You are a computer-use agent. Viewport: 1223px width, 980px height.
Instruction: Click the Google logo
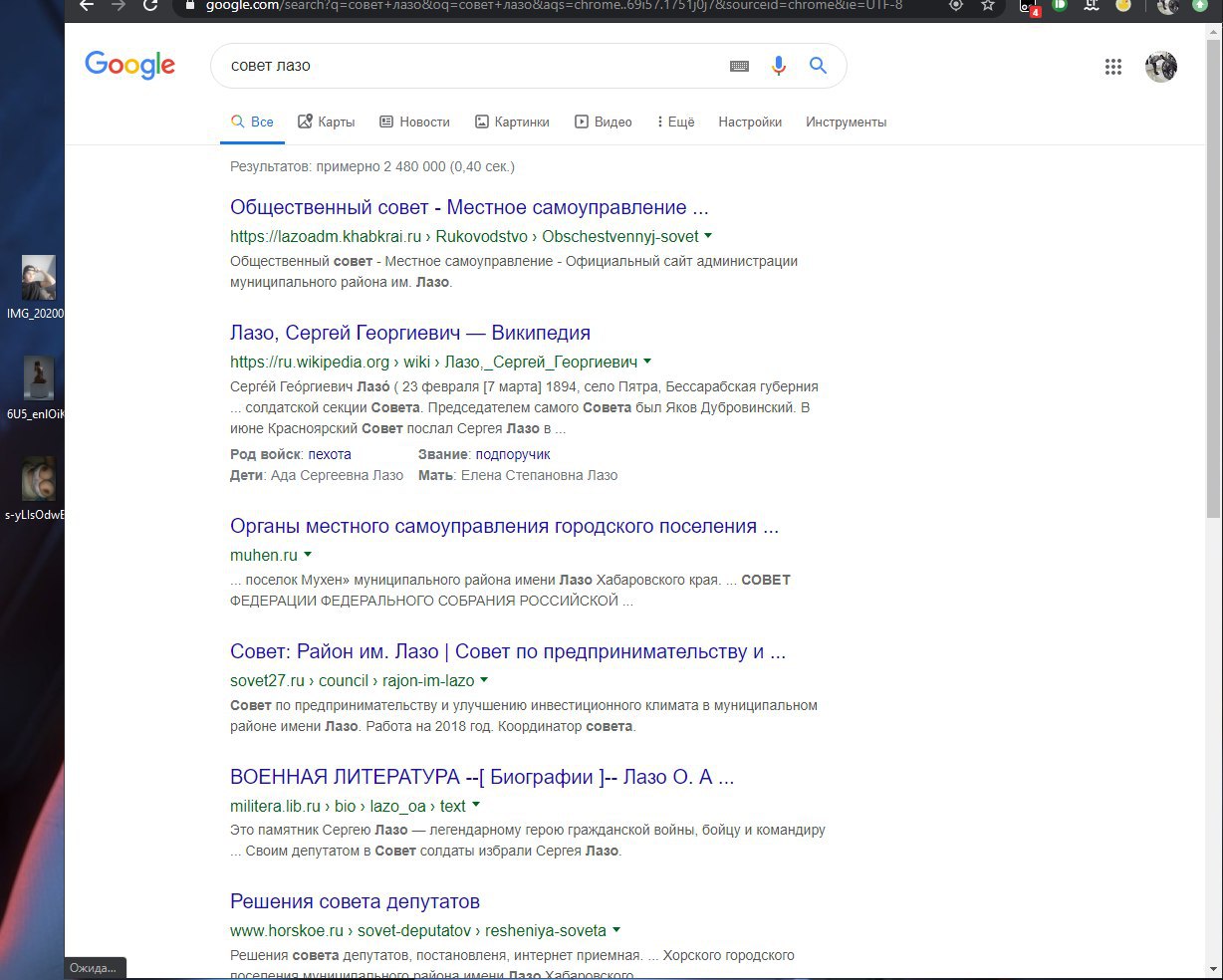(x=129, y=65)
